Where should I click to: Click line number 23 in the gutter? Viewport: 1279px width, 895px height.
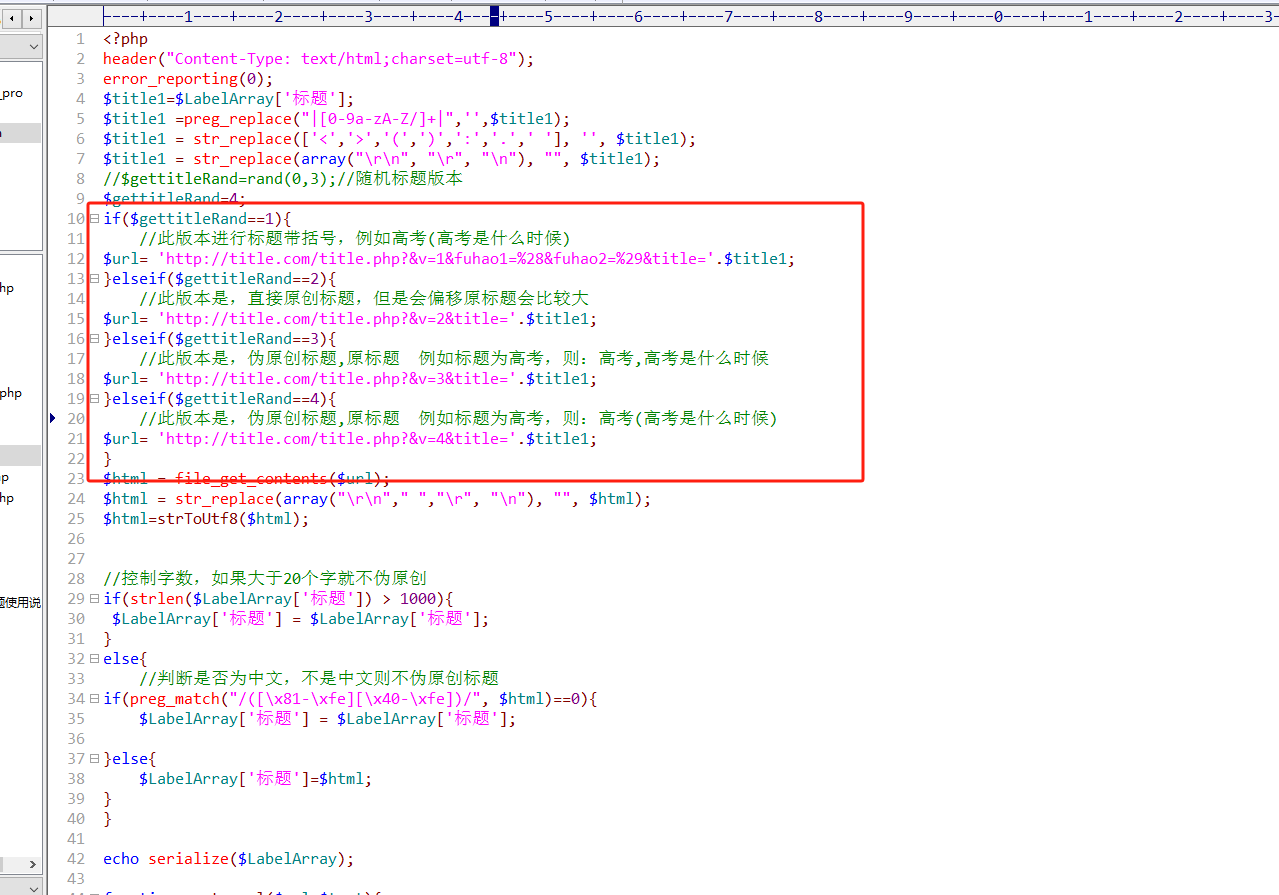(77, 478)
